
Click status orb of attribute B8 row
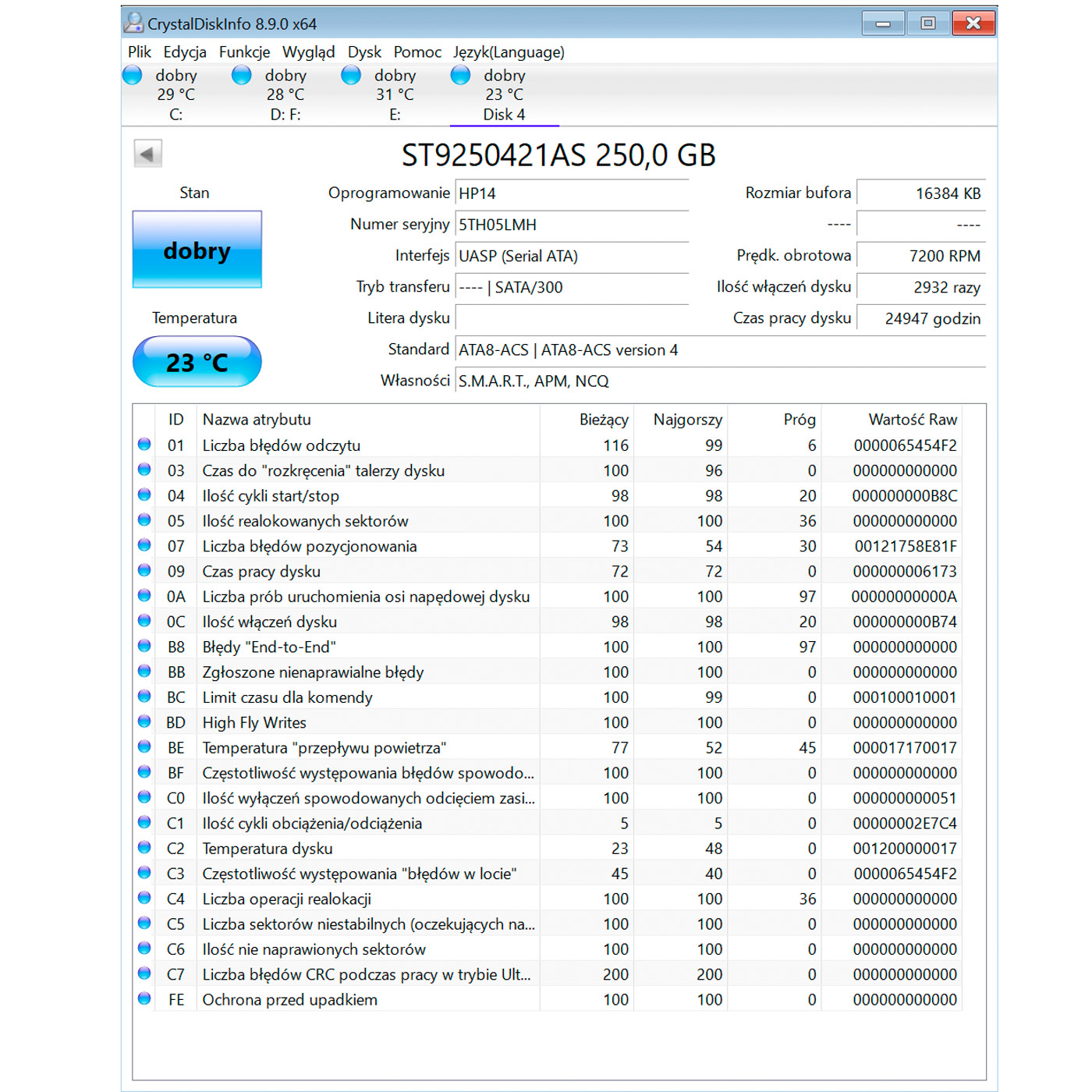click(x=144, y=646)
